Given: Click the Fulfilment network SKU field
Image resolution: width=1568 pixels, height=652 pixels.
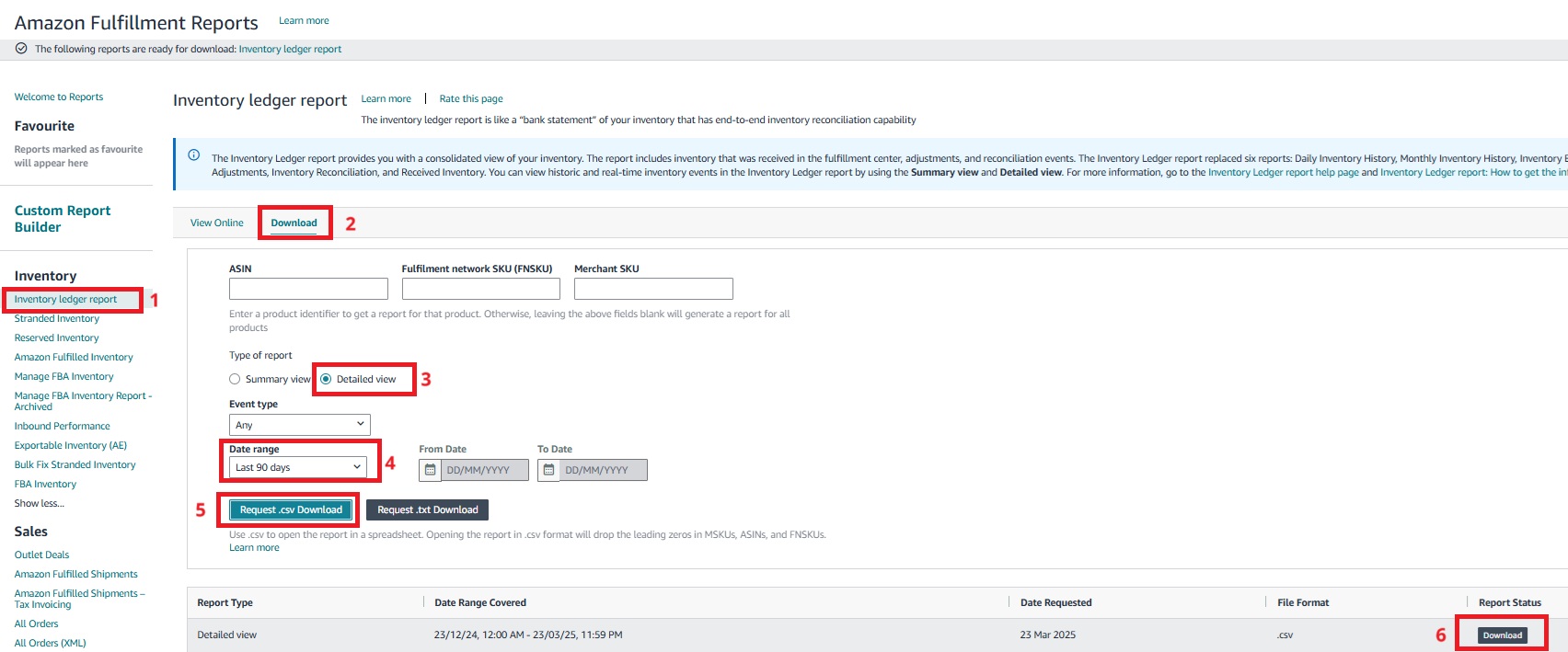Looking at the screenshot, I should click(x=481, y=289).
